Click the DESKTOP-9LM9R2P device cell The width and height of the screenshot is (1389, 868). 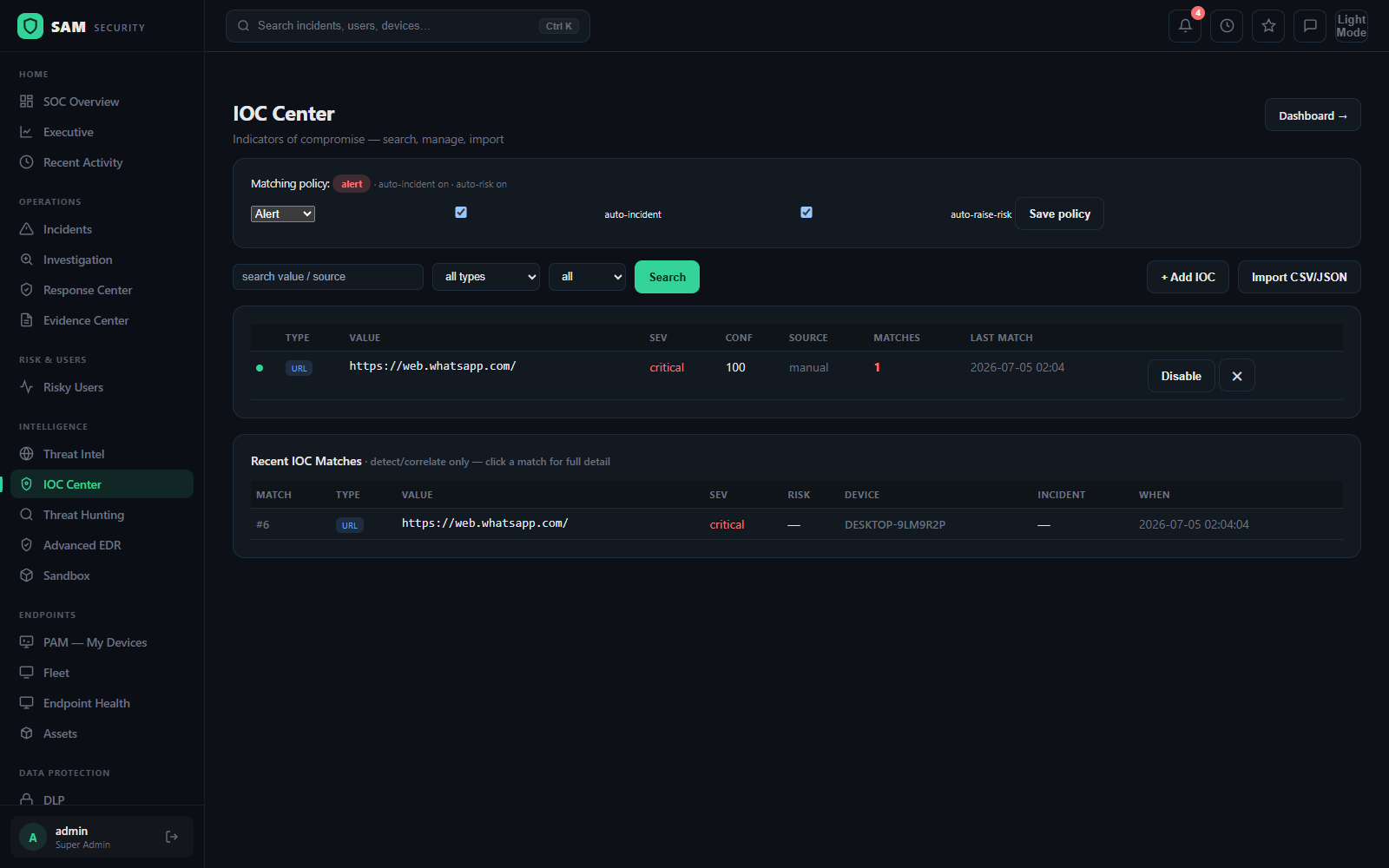pyautogui.click(x=895, y=524)
